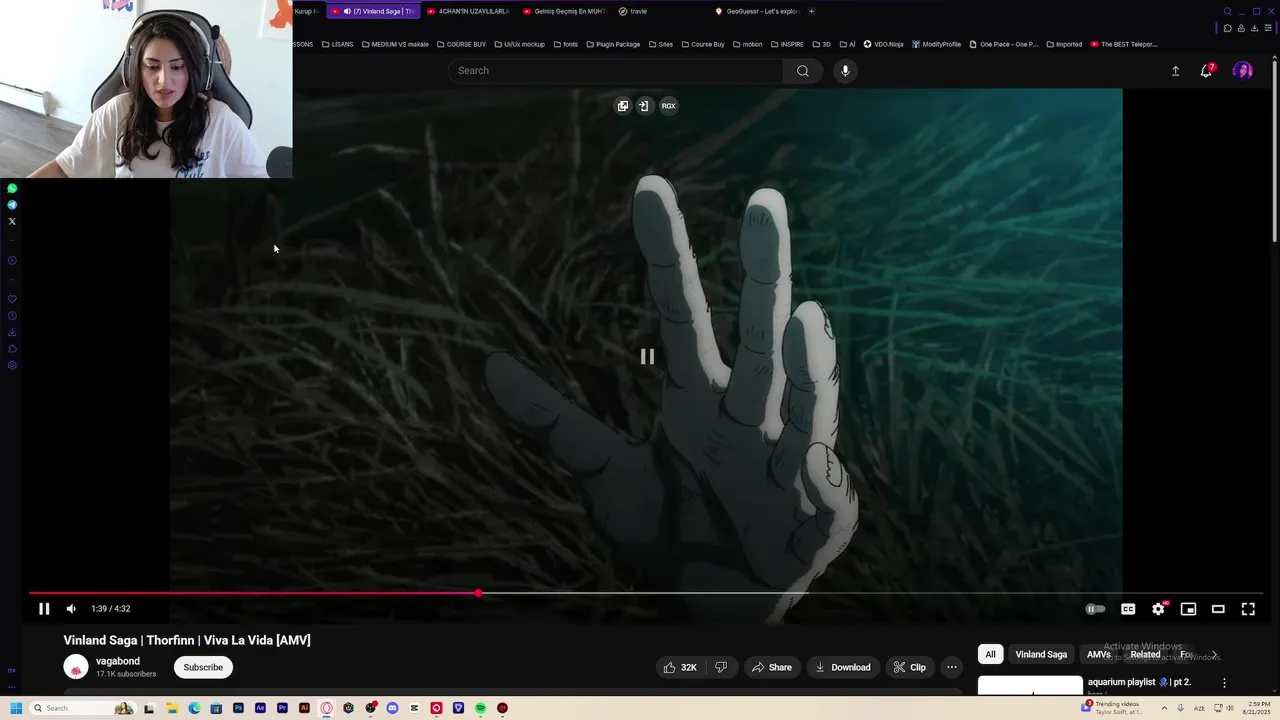
Task: Select the All filter chip
Action: coord(990,655)
